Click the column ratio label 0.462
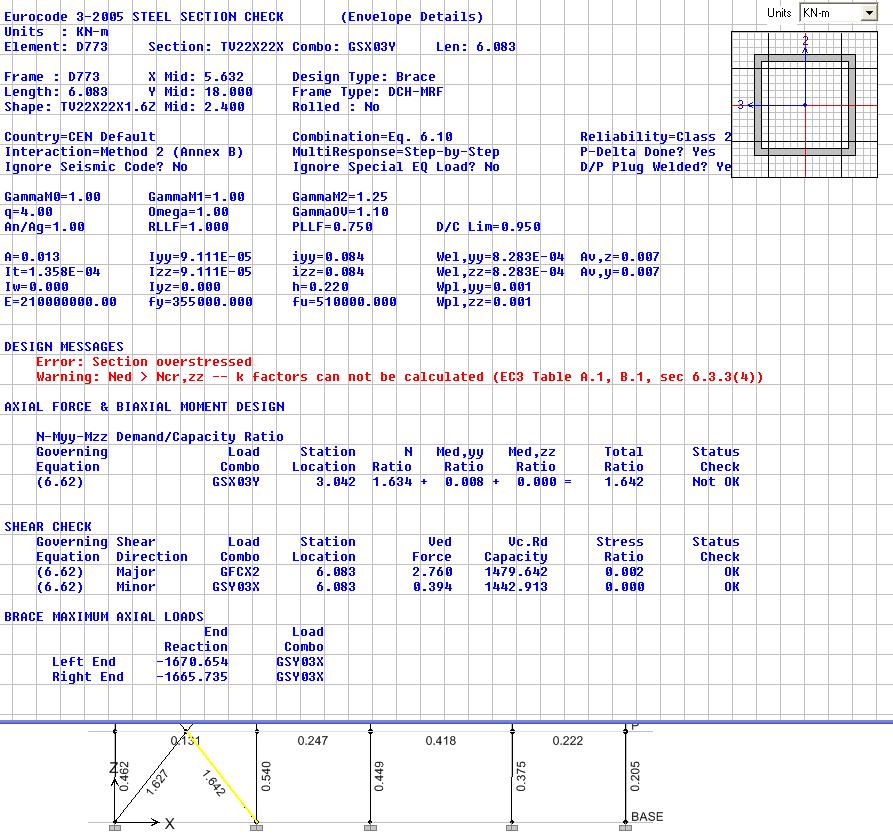The height and width of the screenshot is (837, 893). (124, 776)
